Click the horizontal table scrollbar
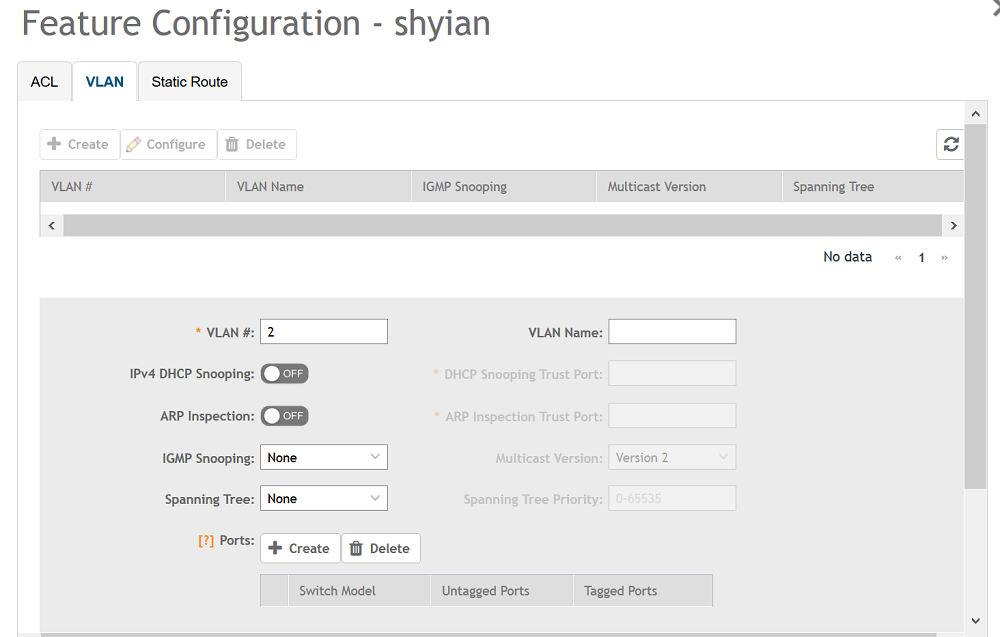1000x637 pixels. (502, 226)
